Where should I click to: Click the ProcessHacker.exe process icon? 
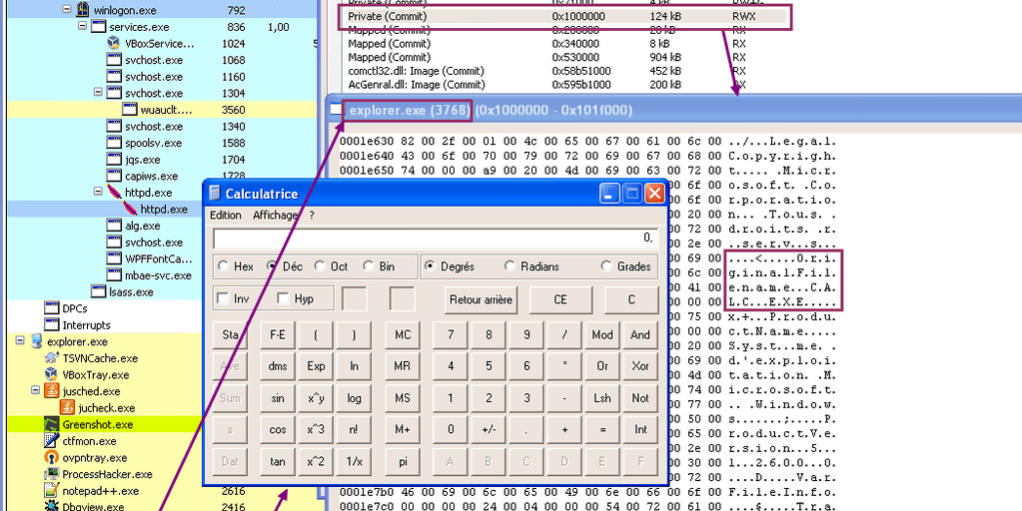click(53, 474)
